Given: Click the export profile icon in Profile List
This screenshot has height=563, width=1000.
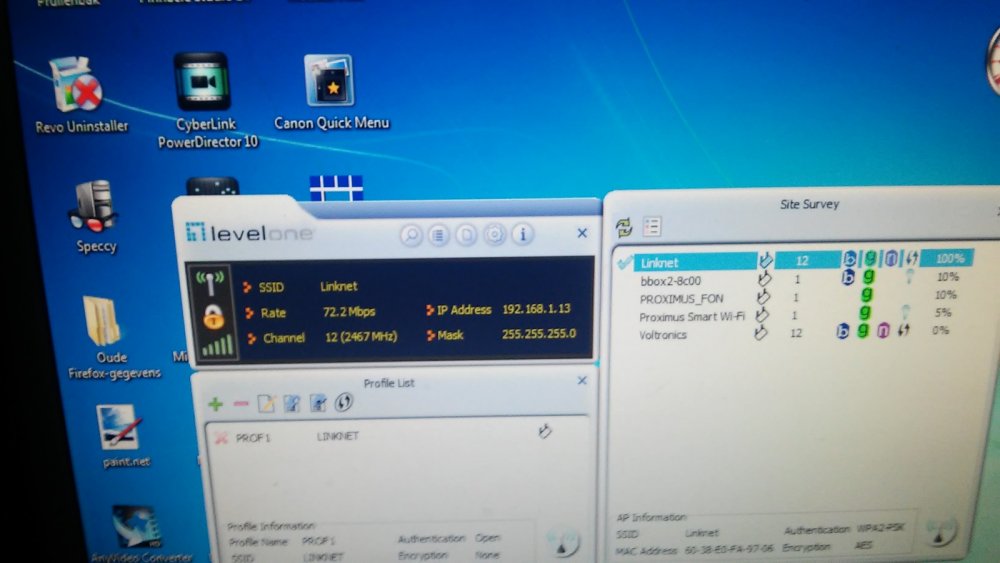Looking at the screenshot, I should 318,403.
